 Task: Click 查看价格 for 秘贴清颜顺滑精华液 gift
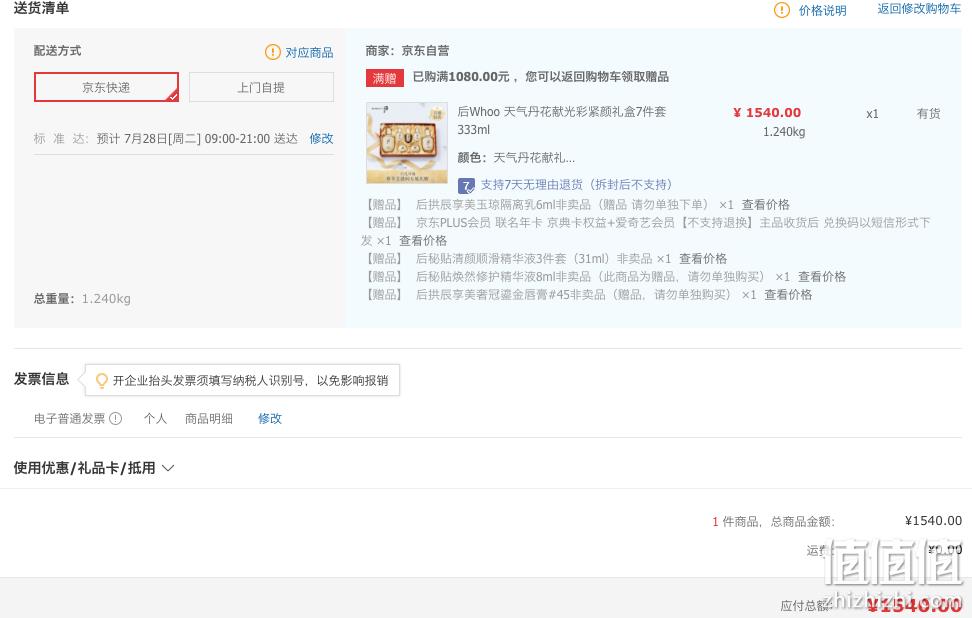[x=703, y=258]
